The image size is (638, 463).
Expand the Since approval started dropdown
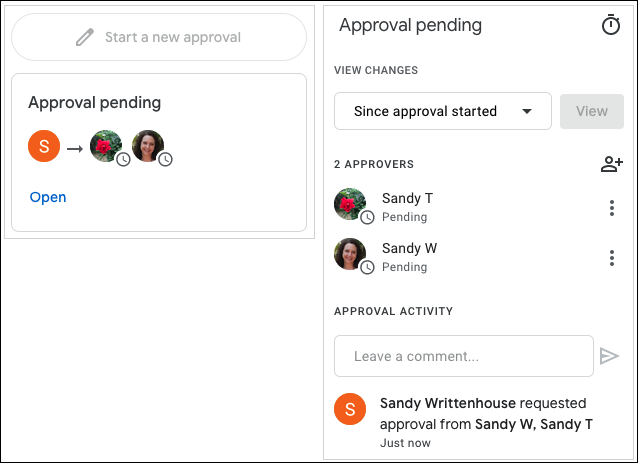pos(443,111)
